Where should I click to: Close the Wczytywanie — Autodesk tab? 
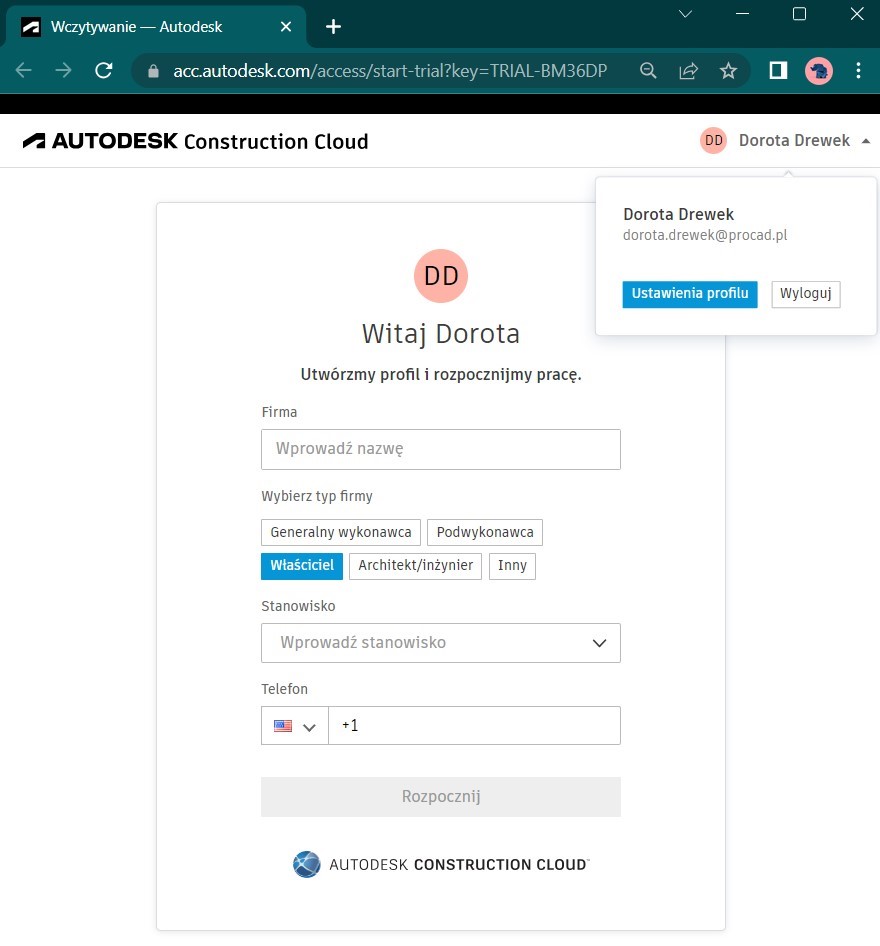(x=286, y=27)
